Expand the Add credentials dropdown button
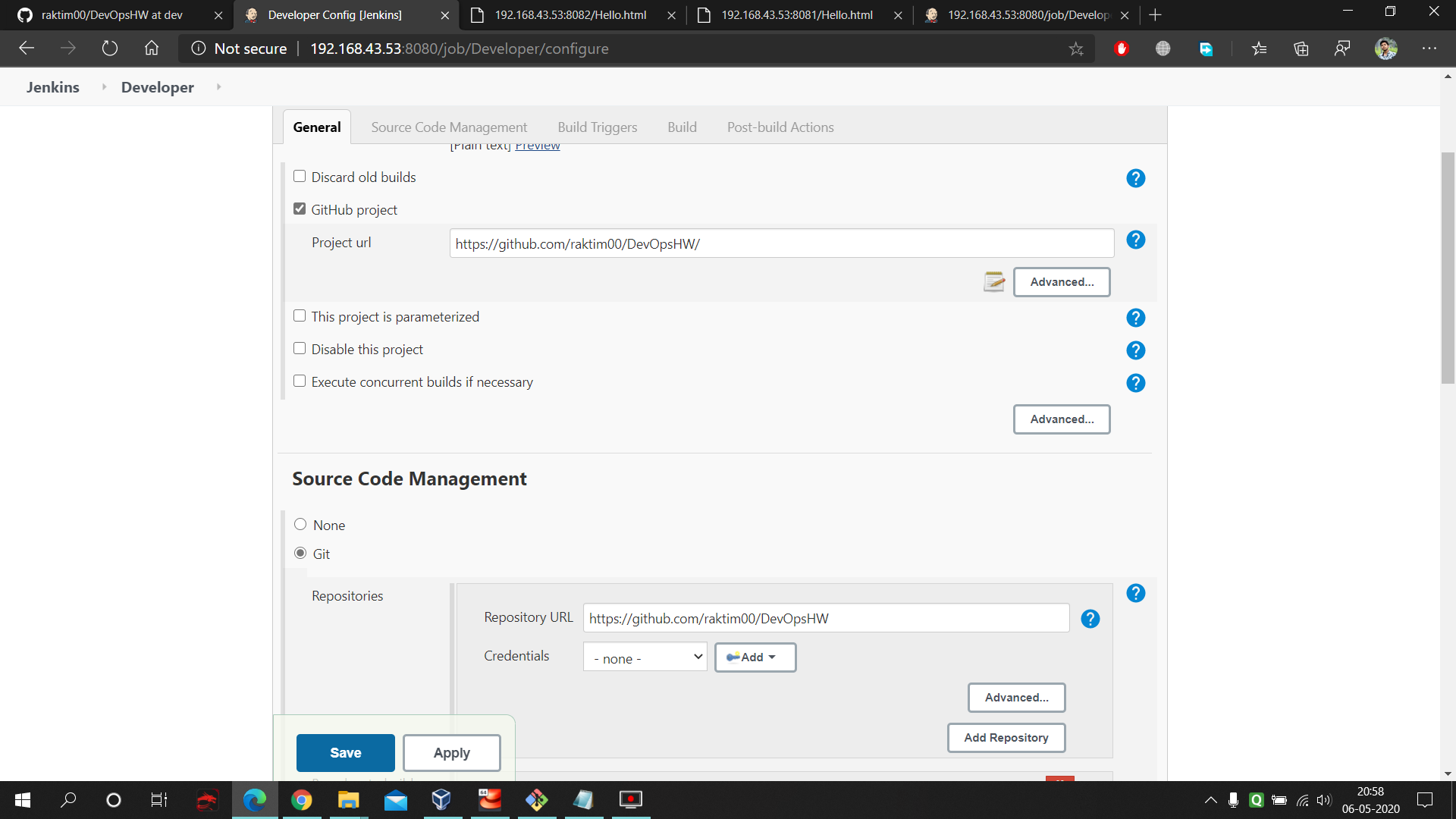The width and height of the screenshot is (1456, 819). point(755,657)
